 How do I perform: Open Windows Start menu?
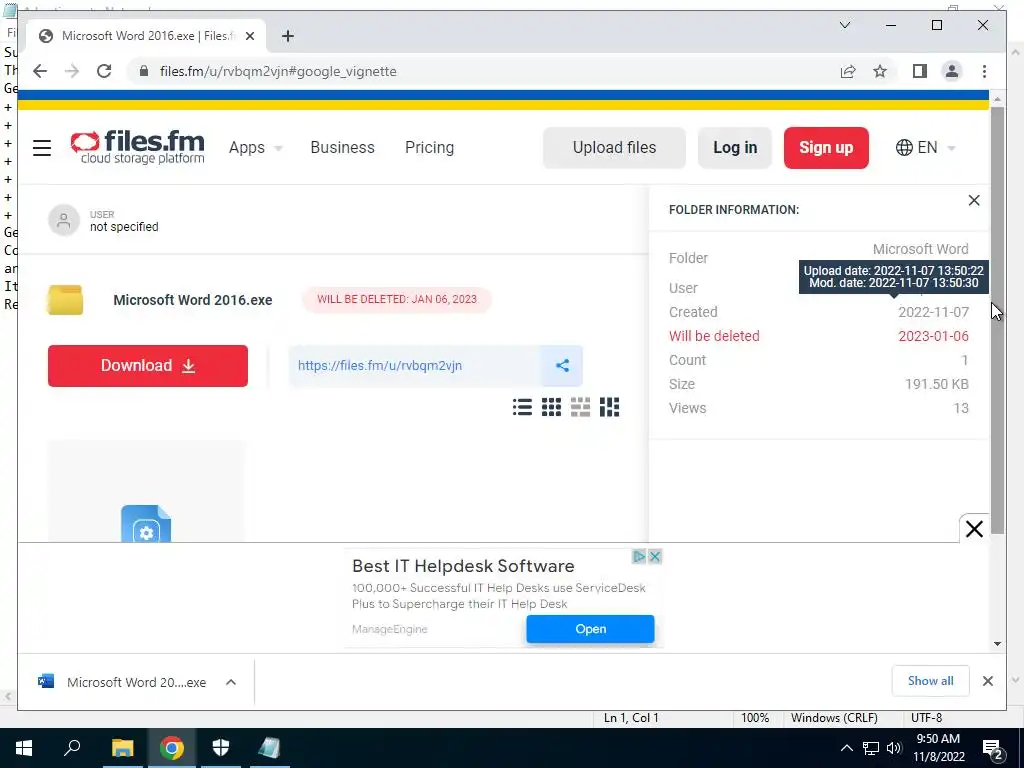coord(24,748)
